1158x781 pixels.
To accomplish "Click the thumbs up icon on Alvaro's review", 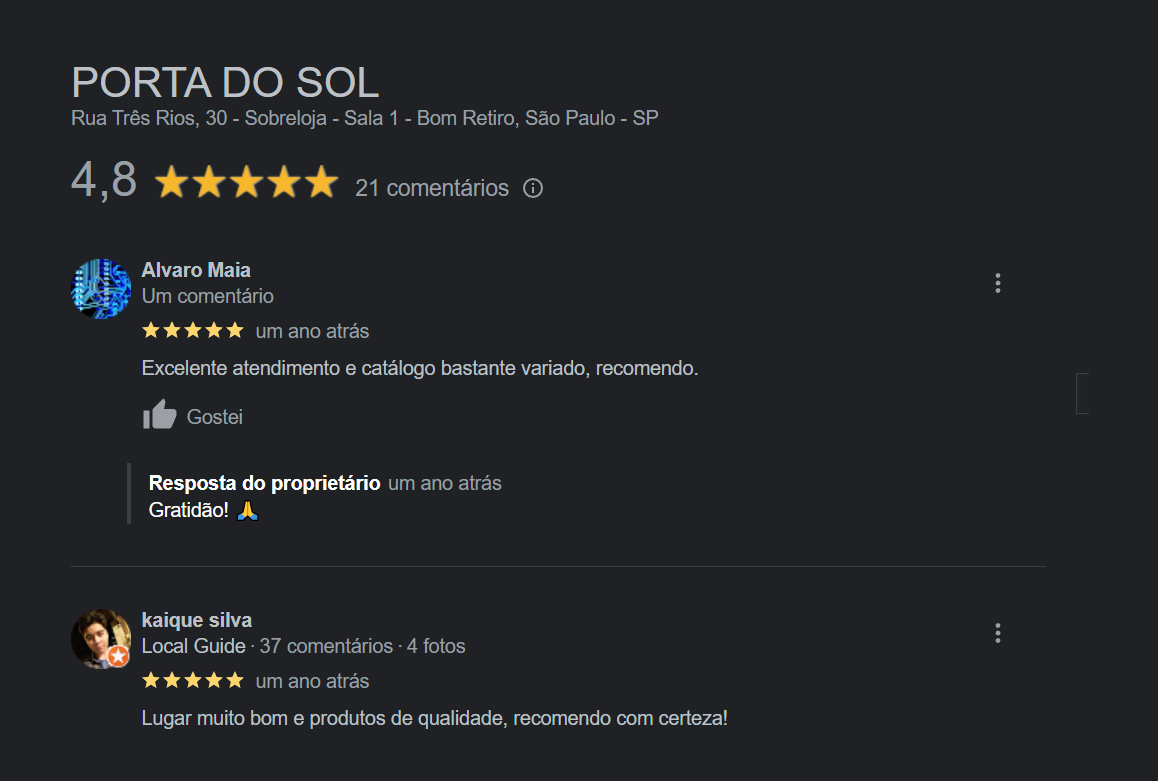I will (159, 415).
